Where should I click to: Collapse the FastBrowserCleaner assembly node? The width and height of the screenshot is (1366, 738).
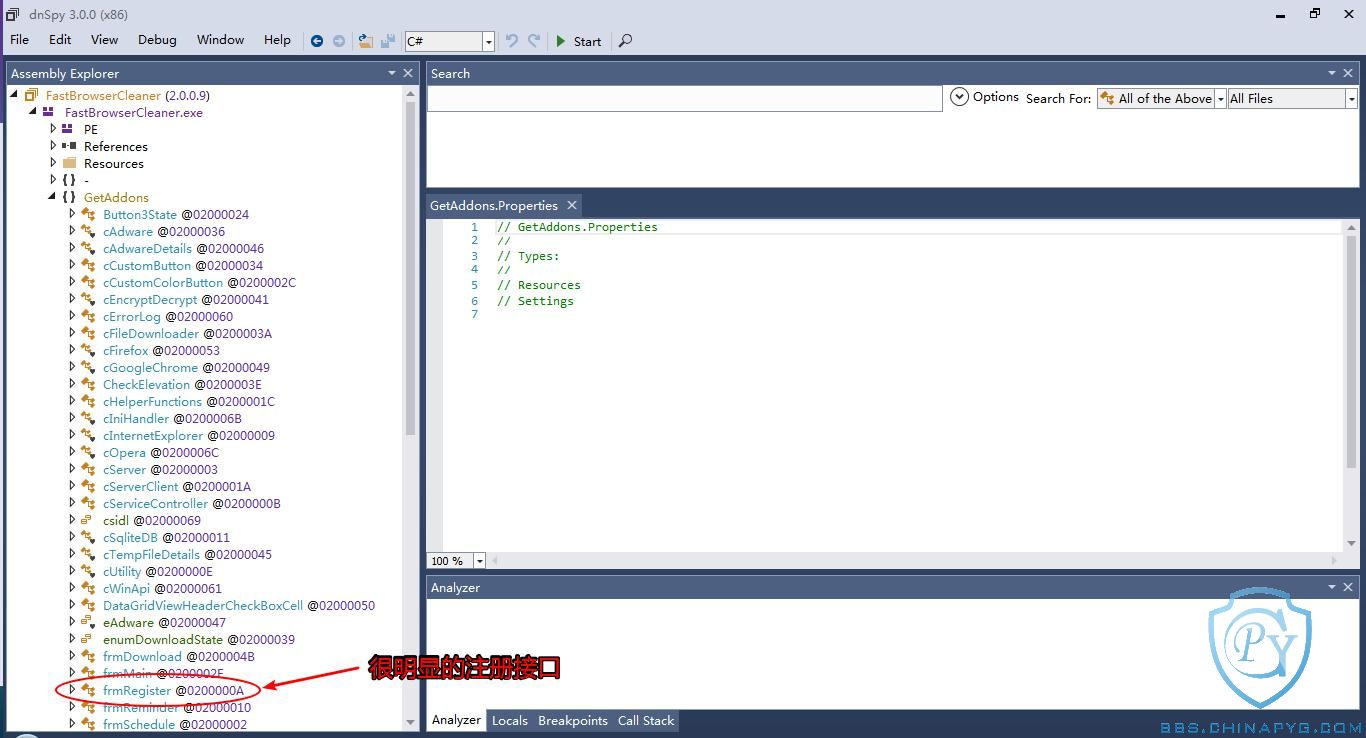click(15, 95)
